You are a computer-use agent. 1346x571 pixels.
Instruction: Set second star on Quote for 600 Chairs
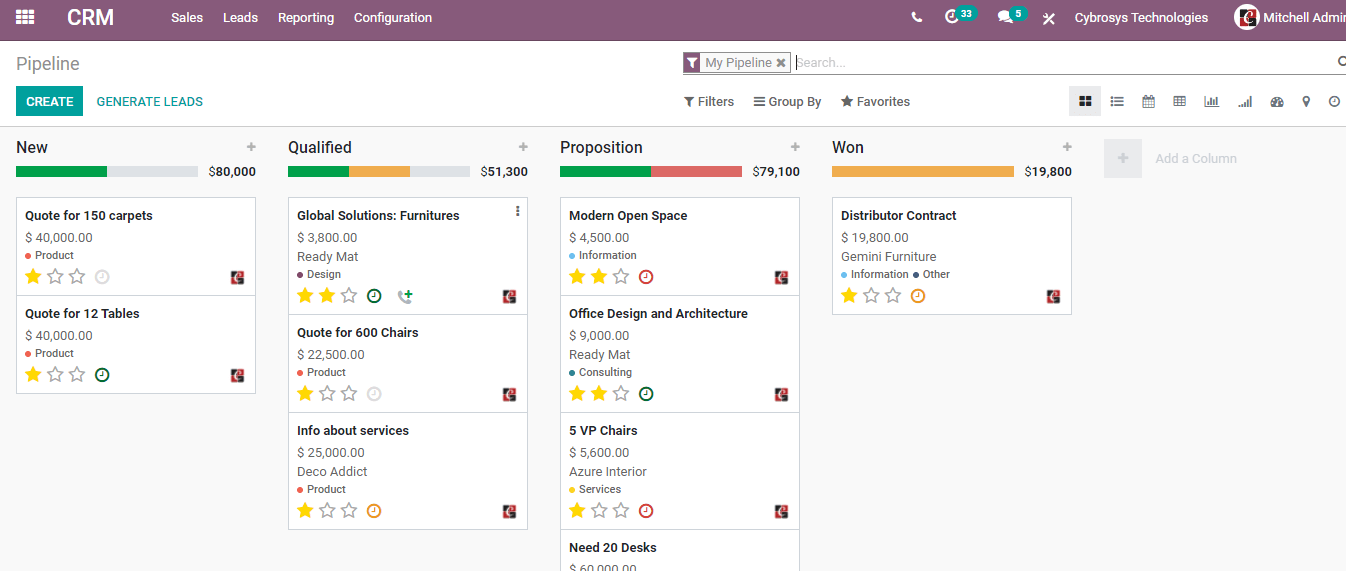(x=327, y=394)
